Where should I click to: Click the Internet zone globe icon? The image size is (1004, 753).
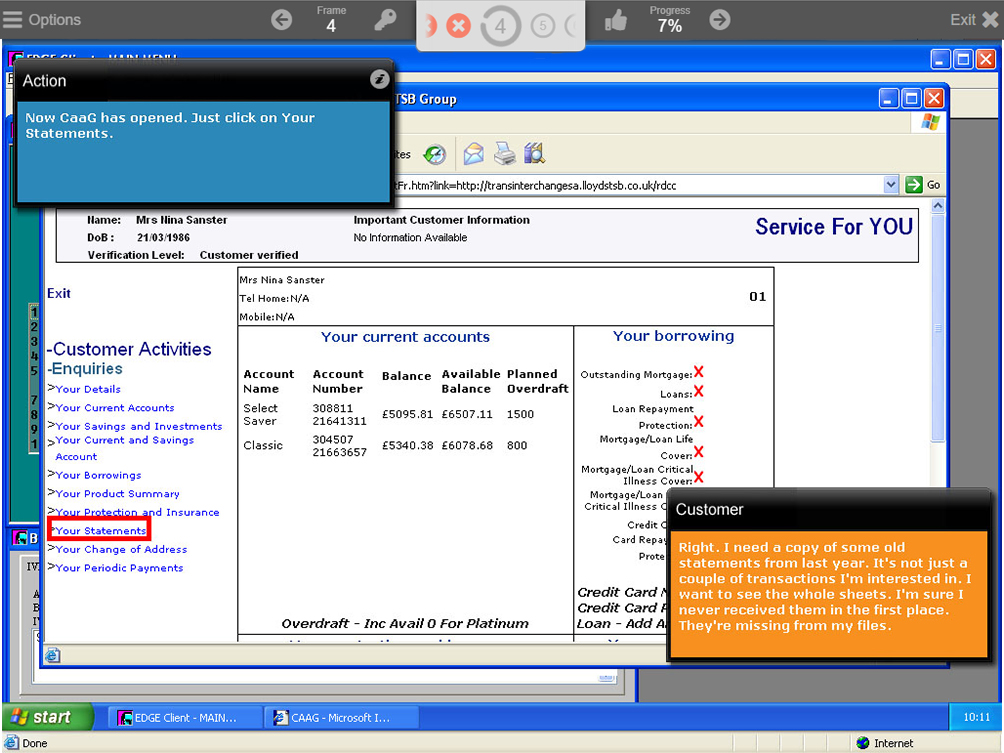[863, 743]
